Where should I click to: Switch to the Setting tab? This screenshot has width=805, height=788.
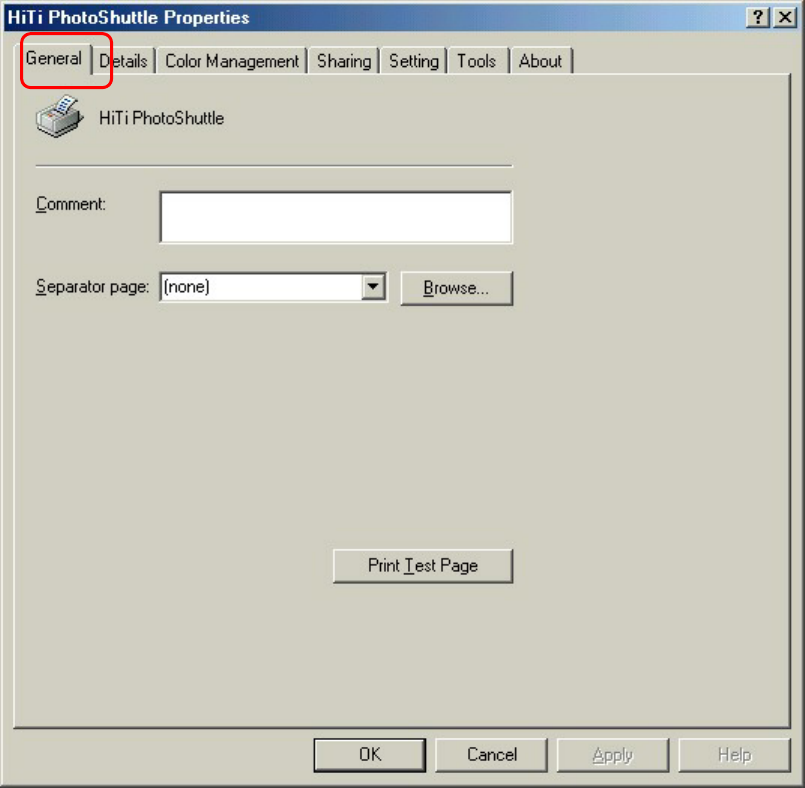point(414,61)
